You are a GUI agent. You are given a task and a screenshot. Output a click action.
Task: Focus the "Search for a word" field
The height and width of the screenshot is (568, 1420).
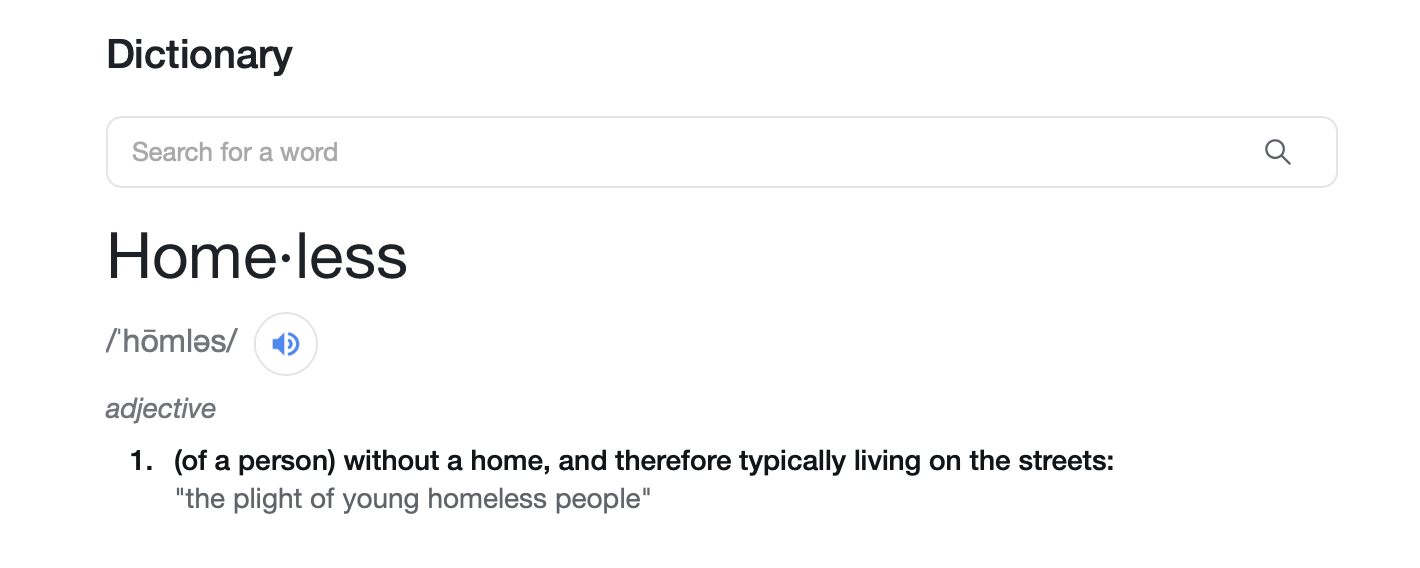tap(680, 152)
